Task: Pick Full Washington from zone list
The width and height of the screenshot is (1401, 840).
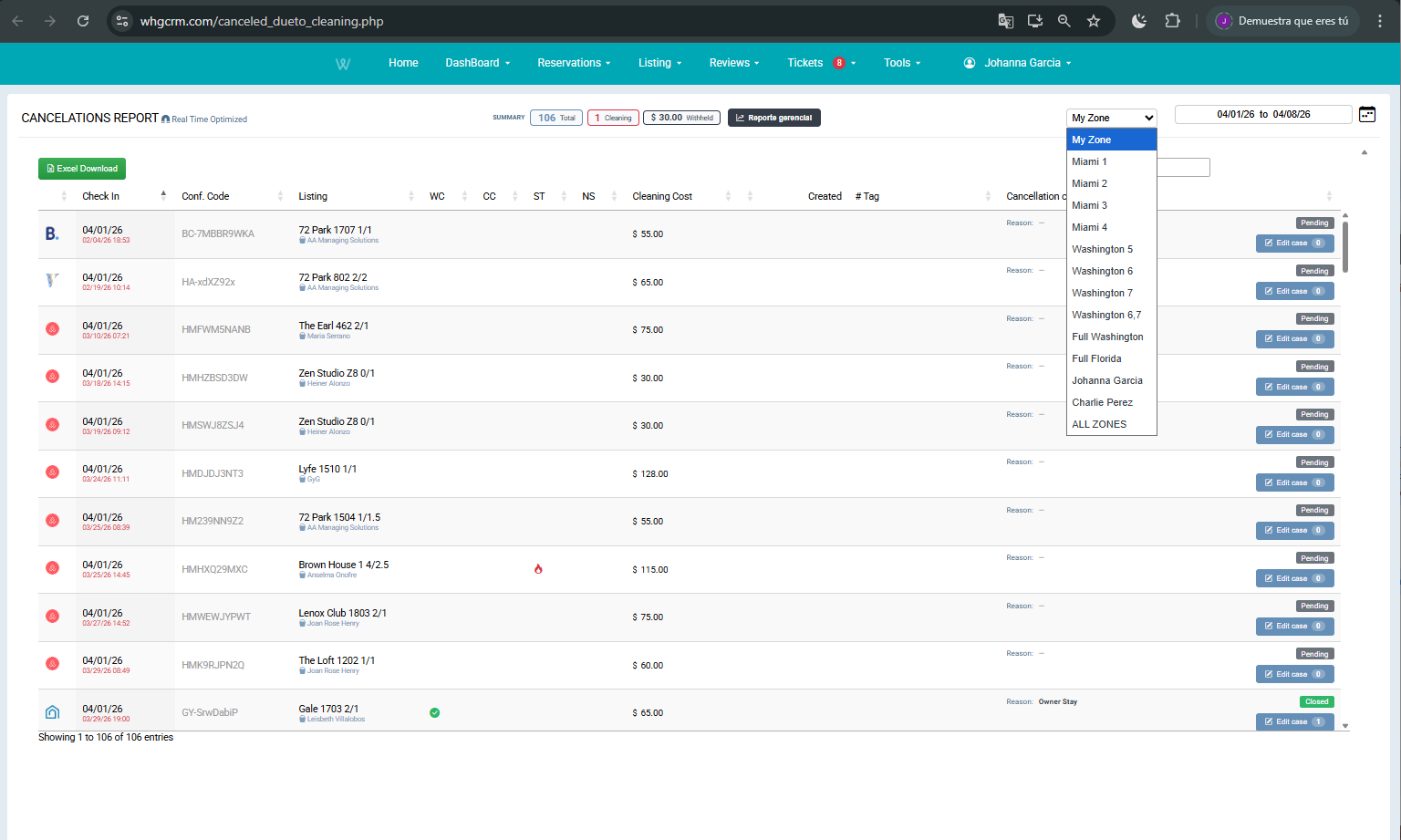Action: [x=1107, y=337]
